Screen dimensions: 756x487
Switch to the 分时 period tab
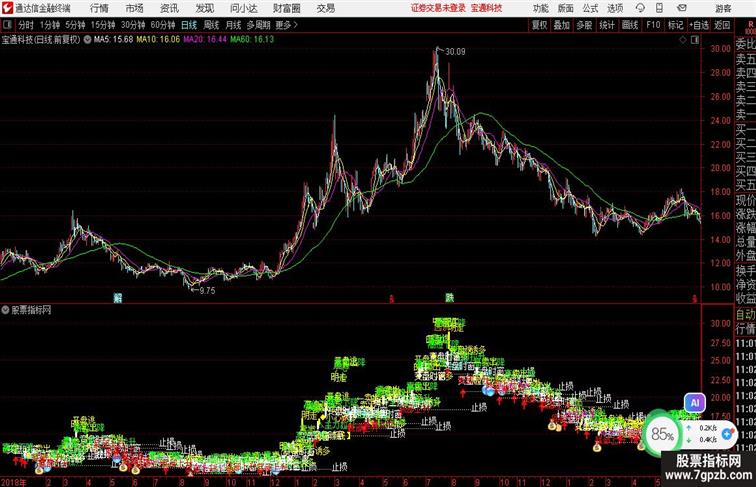coord(26,25)
